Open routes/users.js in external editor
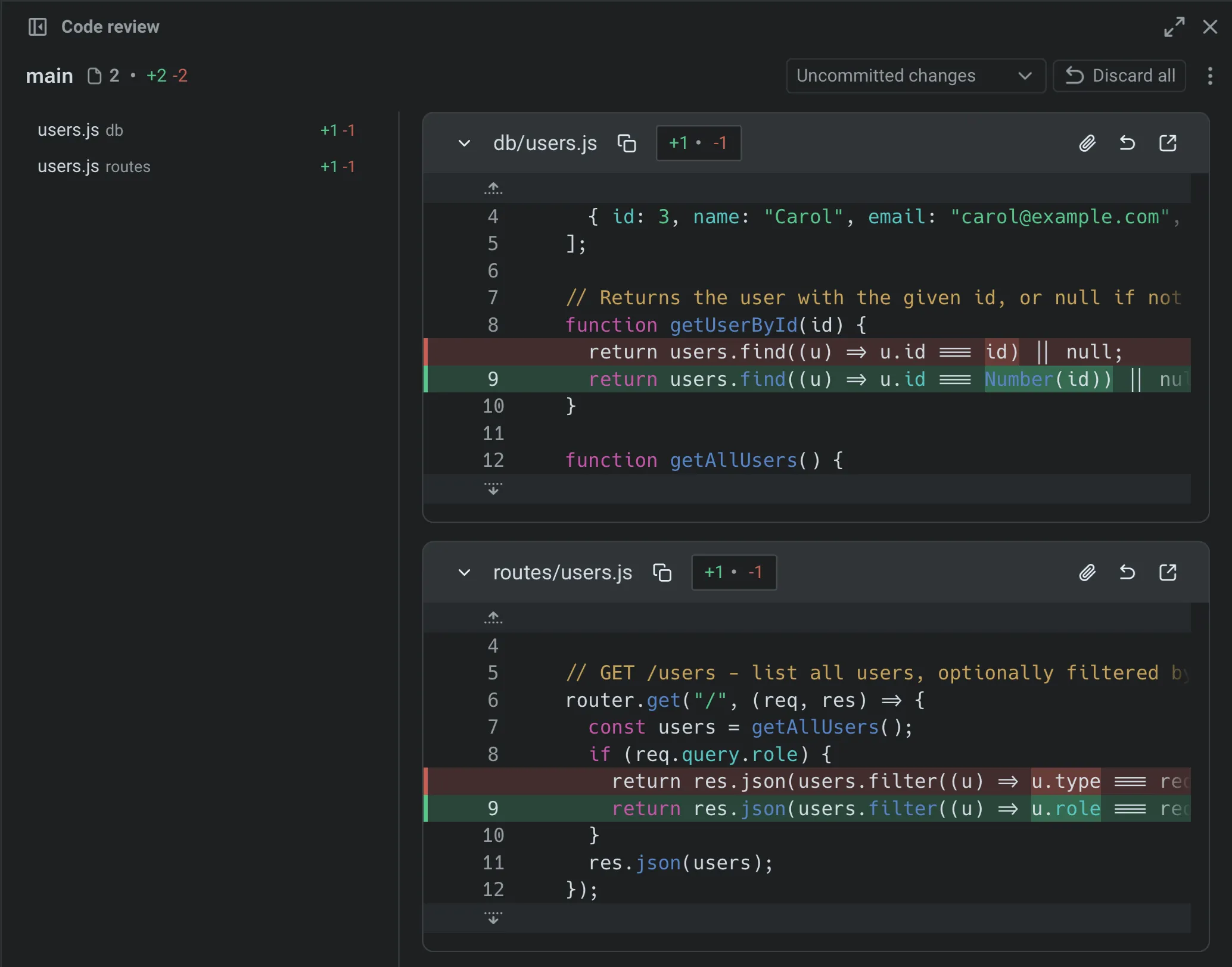The height and width of the screenshot is (967, 1232). pos(1168,572)
